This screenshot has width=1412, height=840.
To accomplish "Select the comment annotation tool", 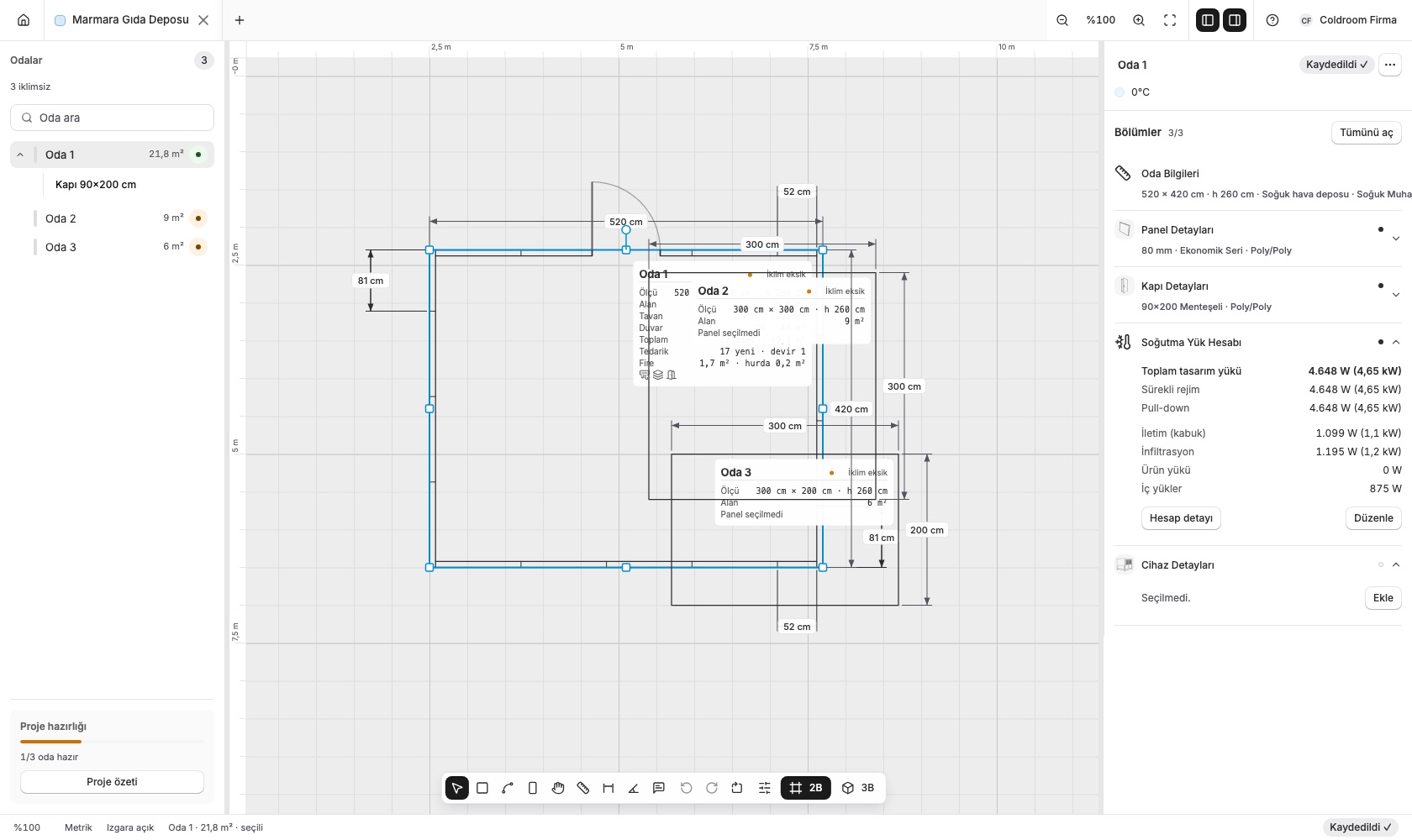I will (659, 788).
